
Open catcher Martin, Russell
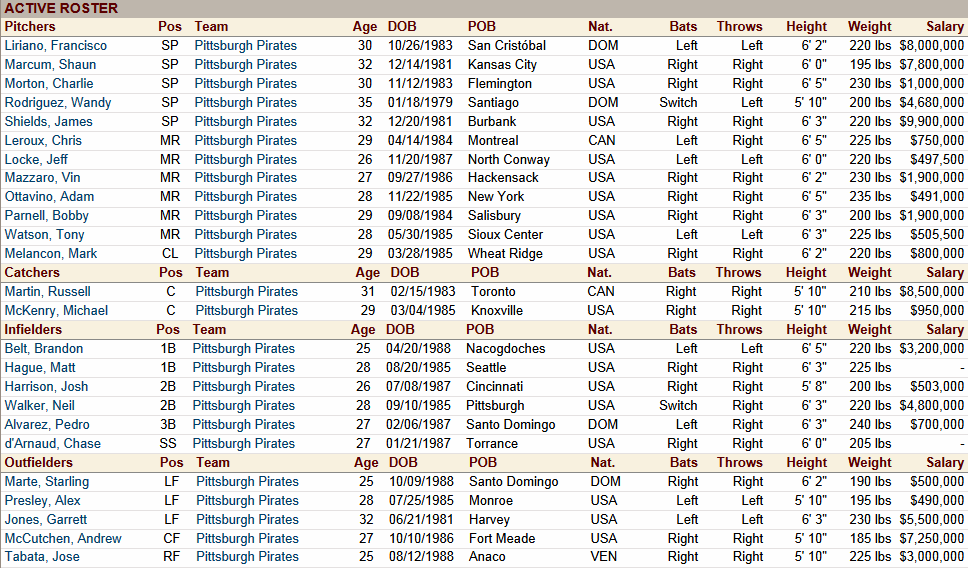click(48, 292)
